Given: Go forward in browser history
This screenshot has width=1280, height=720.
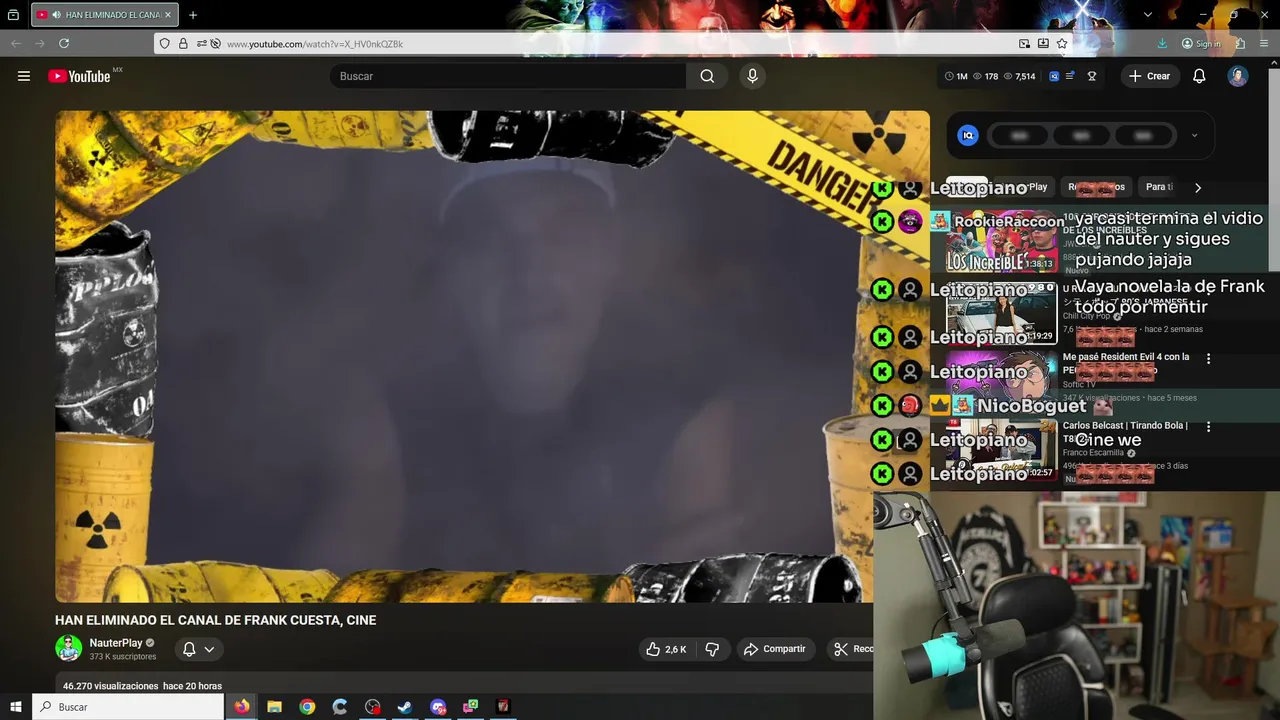Looking at the screenshot, I should [x=40, y=44].
